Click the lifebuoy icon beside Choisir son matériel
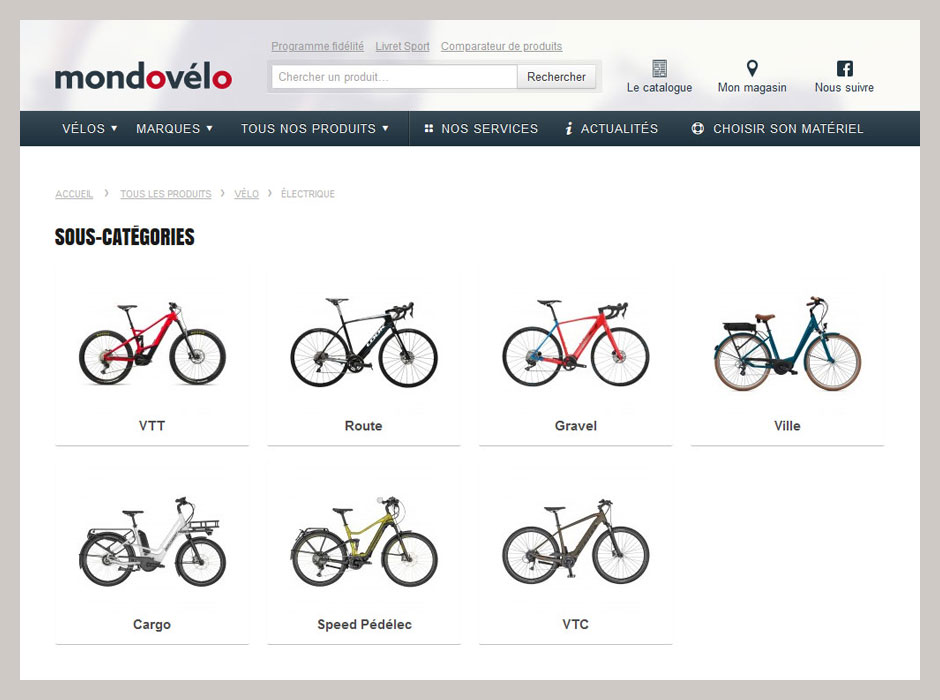940x700 pixels. 698,128
